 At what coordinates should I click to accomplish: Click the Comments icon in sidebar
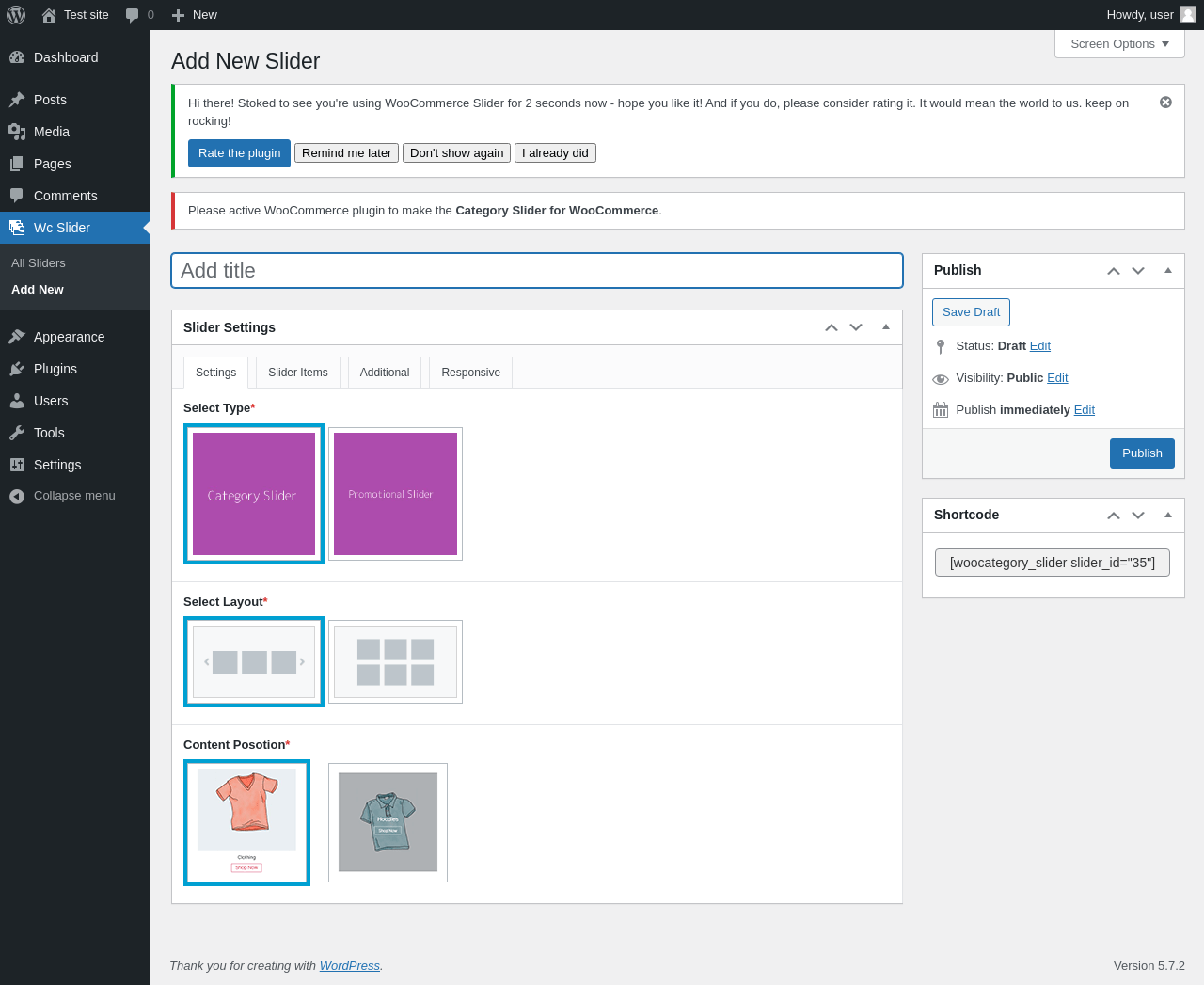17,196
